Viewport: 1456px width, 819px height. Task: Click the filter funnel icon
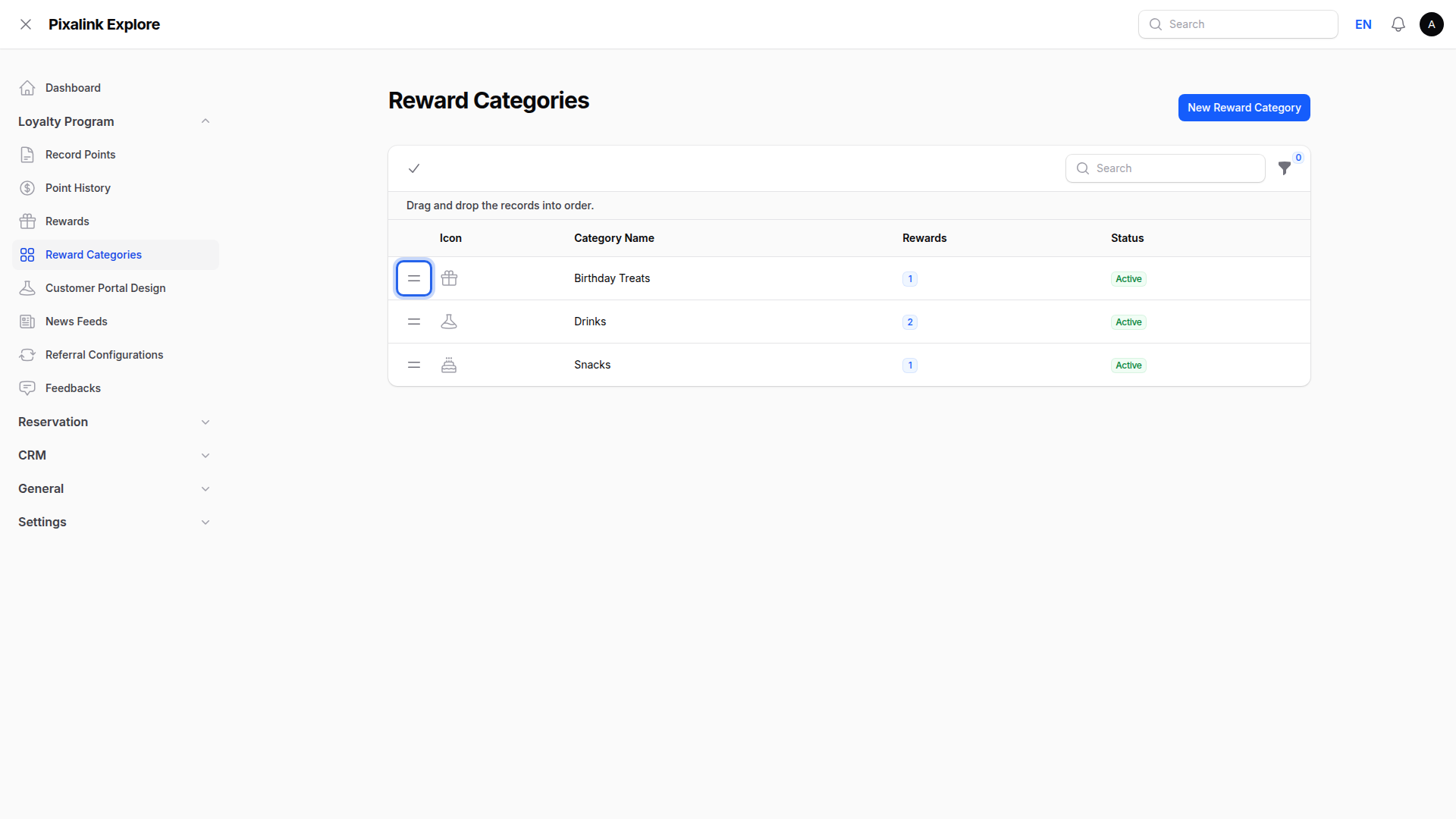1285,168
